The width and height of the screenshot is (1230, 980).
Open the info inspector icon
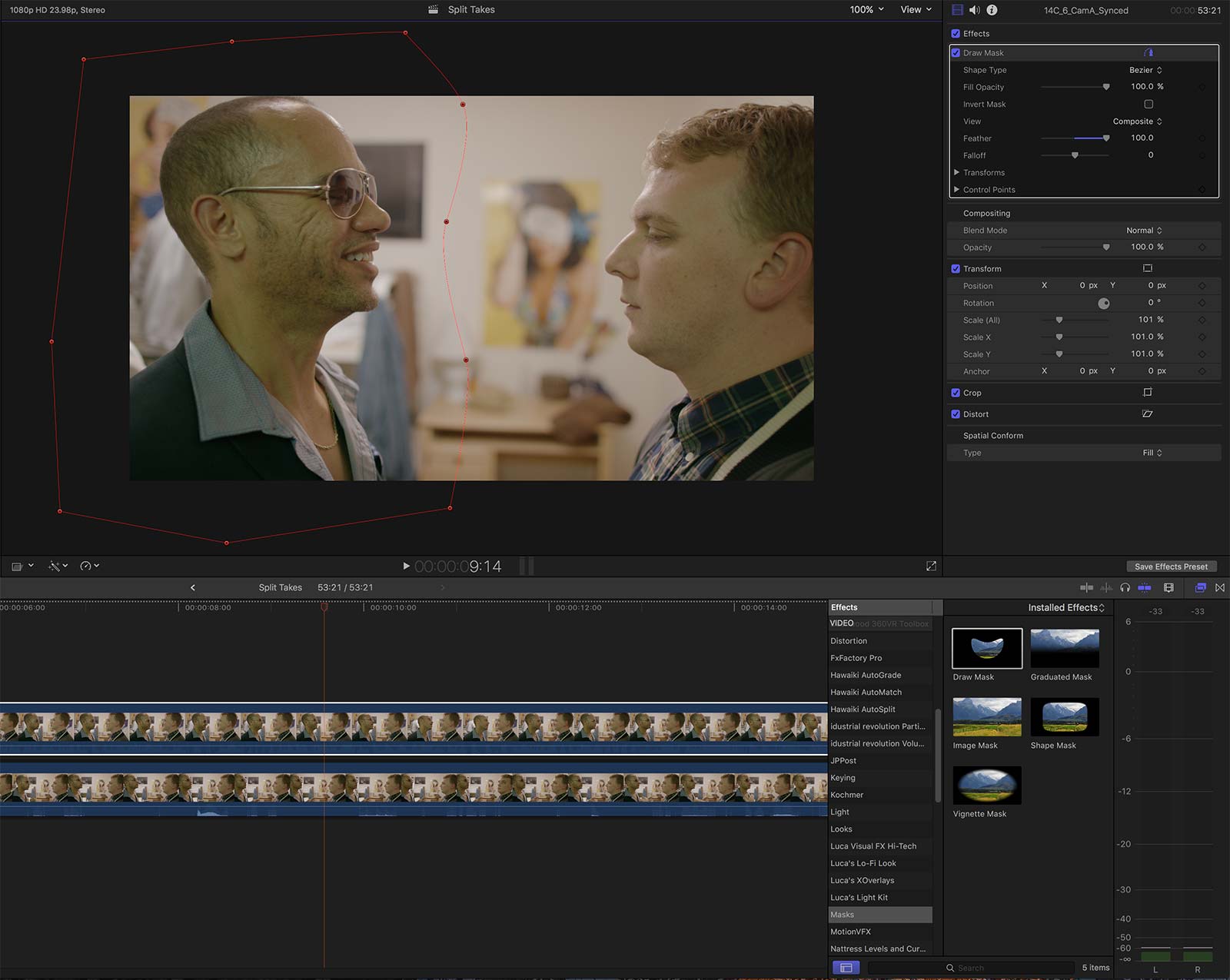(x=992, y=10)
